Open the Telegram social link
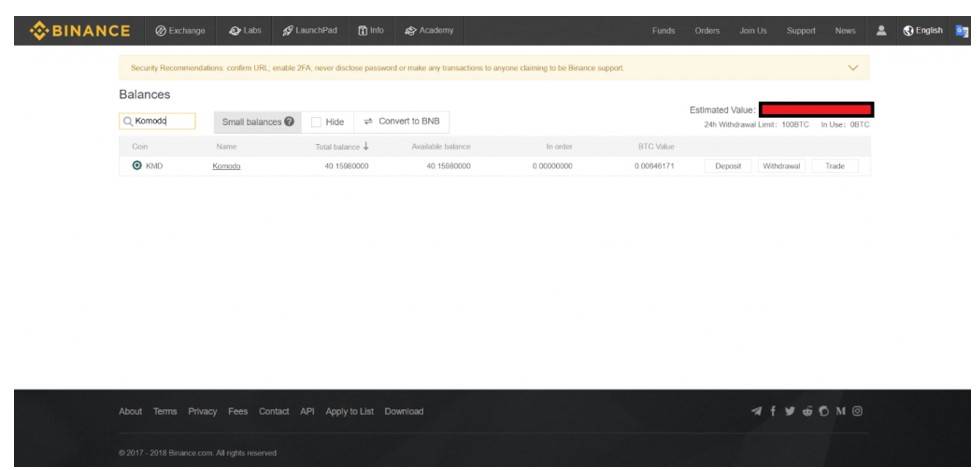 pos(756,411)
